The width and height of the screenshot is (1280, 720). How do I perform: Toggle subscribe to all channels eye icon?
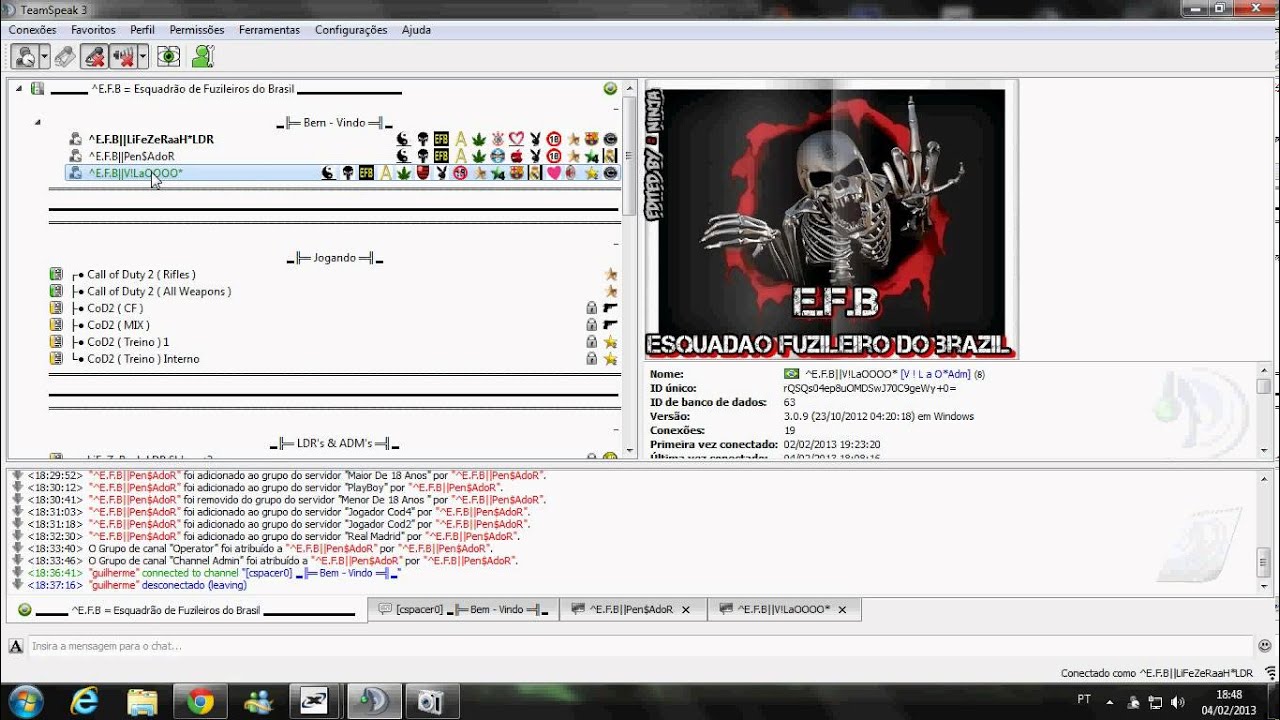(168, 56)
